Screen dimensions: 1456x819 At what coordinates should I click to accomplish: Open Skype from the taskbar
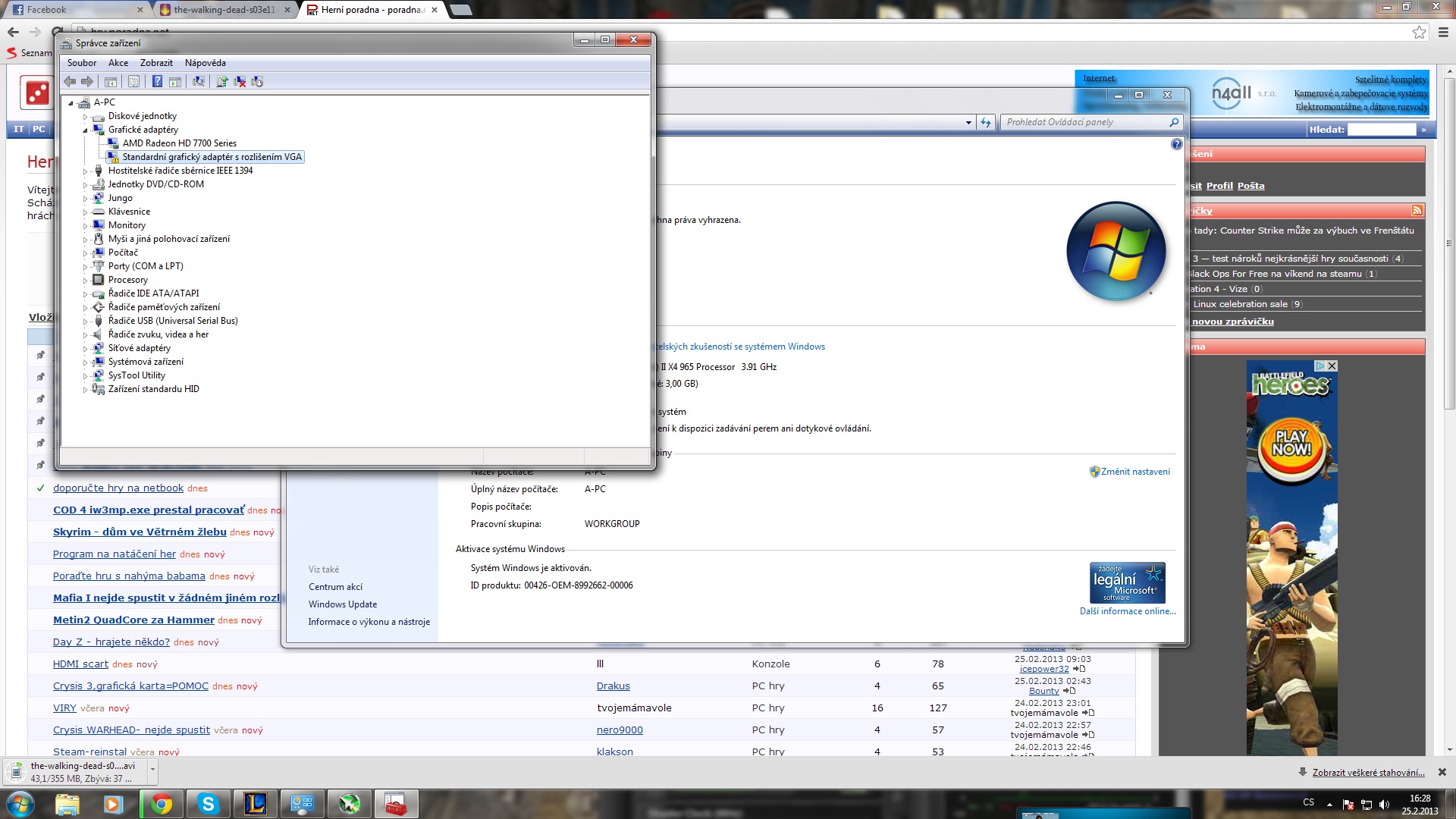coord(208,804)
